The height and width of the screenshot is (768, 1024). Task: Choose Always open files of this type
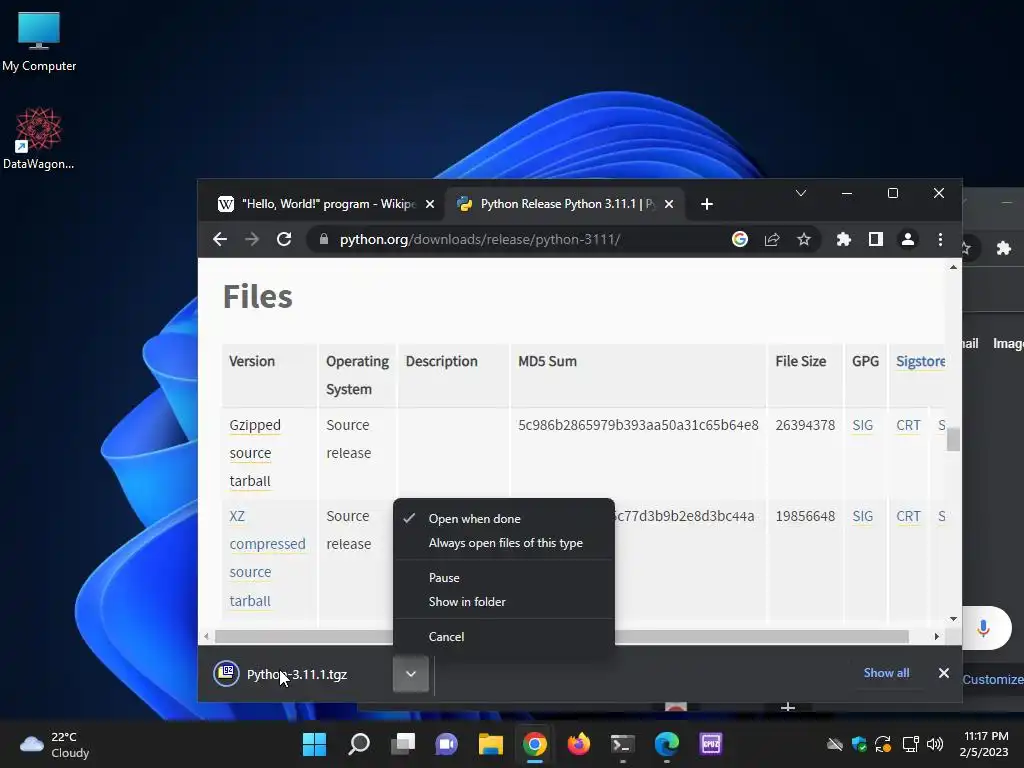(504, 543)
